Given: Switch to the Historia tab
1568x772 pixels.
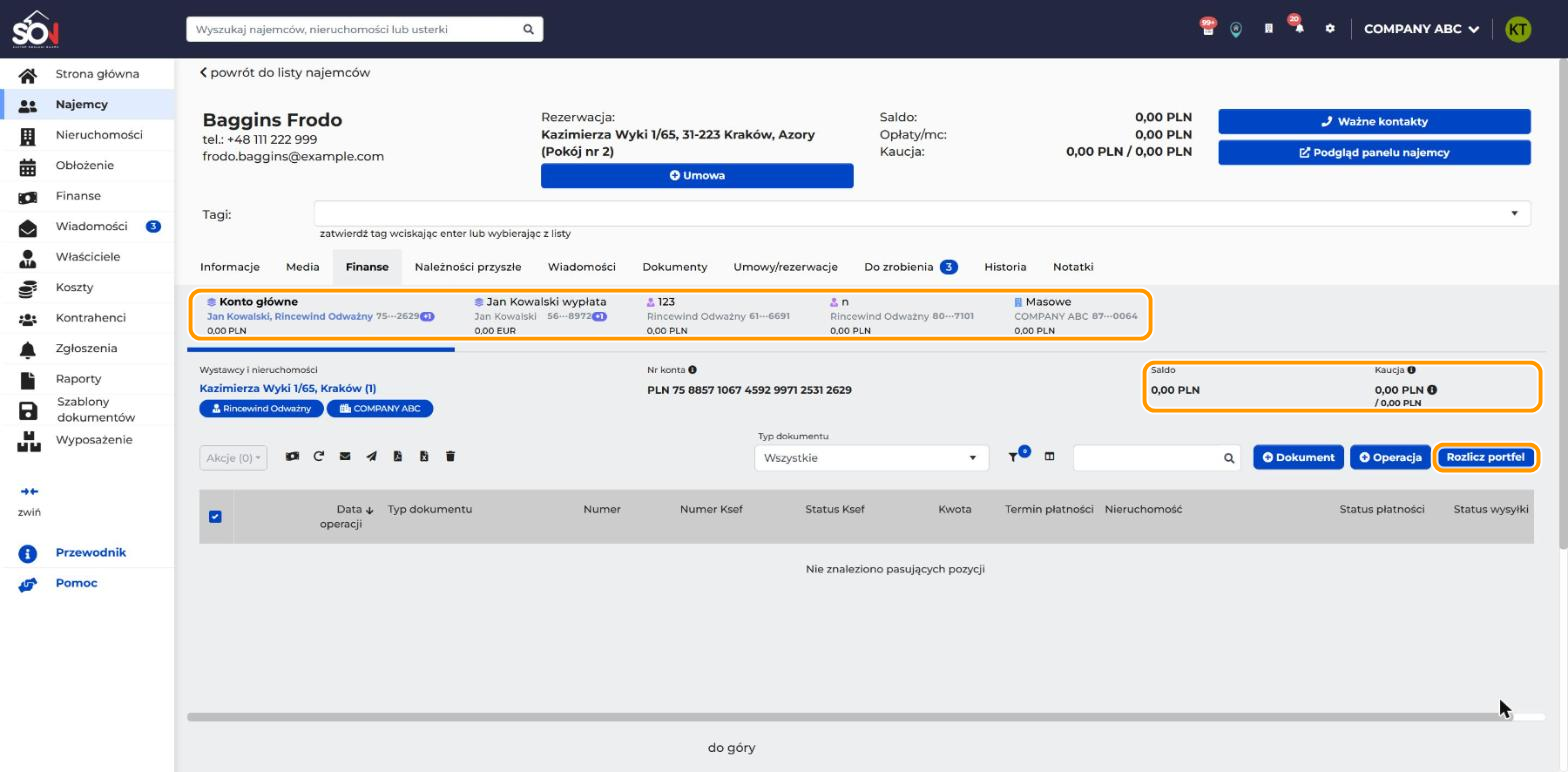Looking at the screenshot, I should tap(1005, 267).
